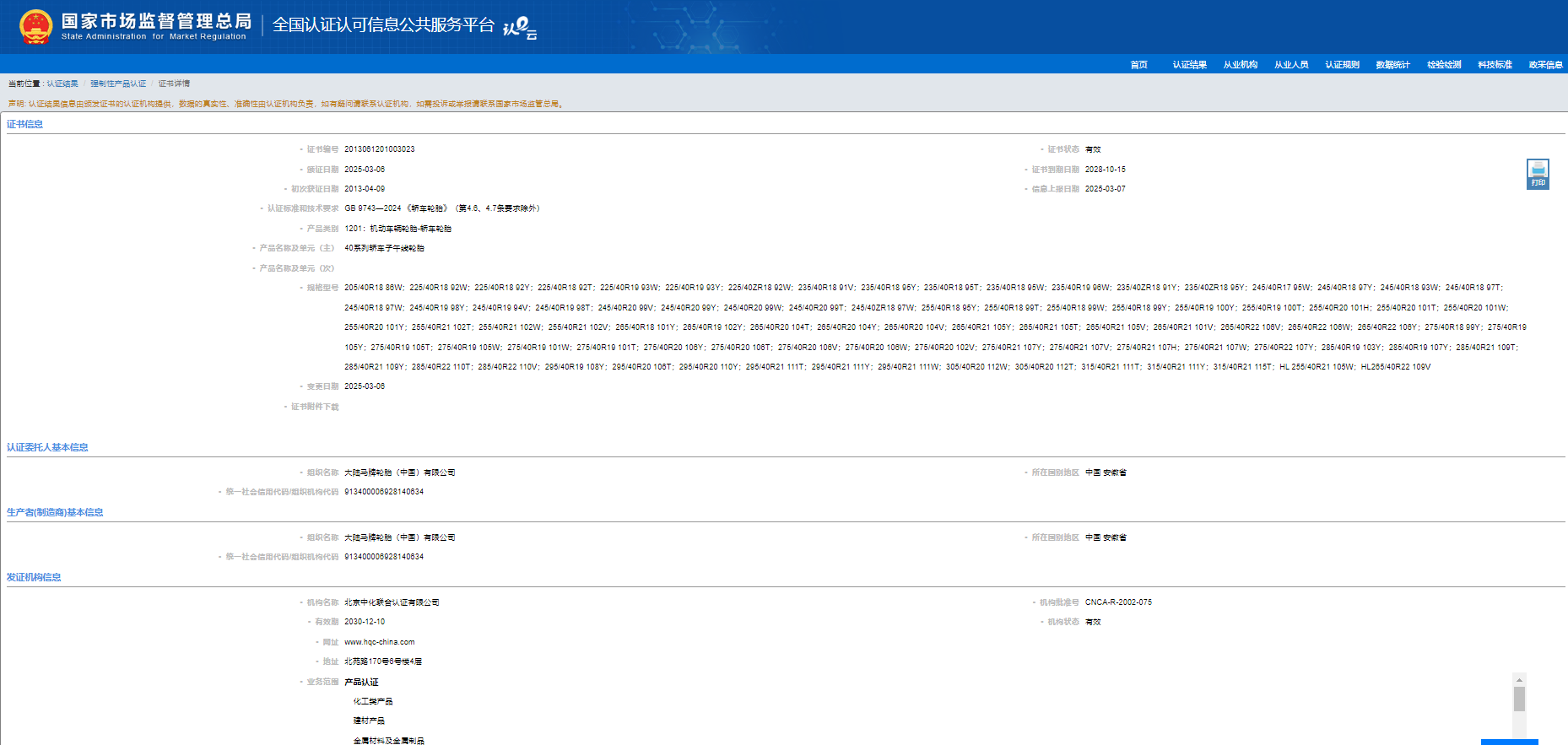Open 数据统计 navigation item

point(1392,65)
